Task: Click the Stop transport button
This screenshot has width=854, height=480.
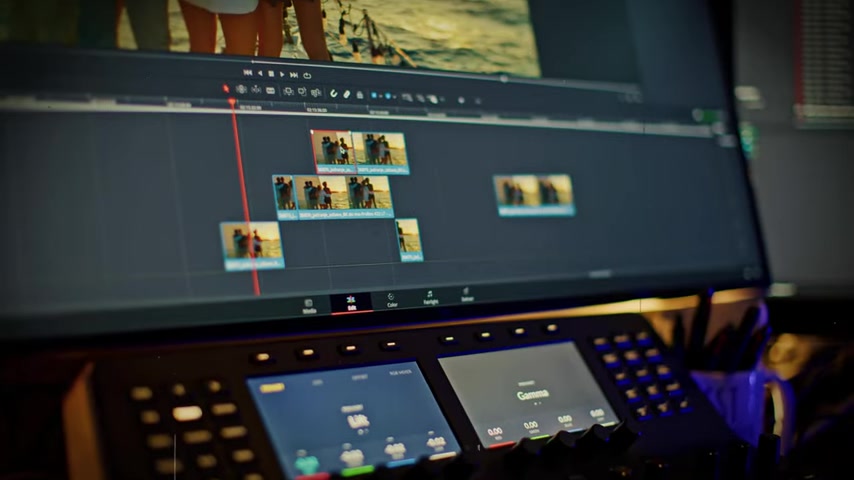Action: [271, 74]
